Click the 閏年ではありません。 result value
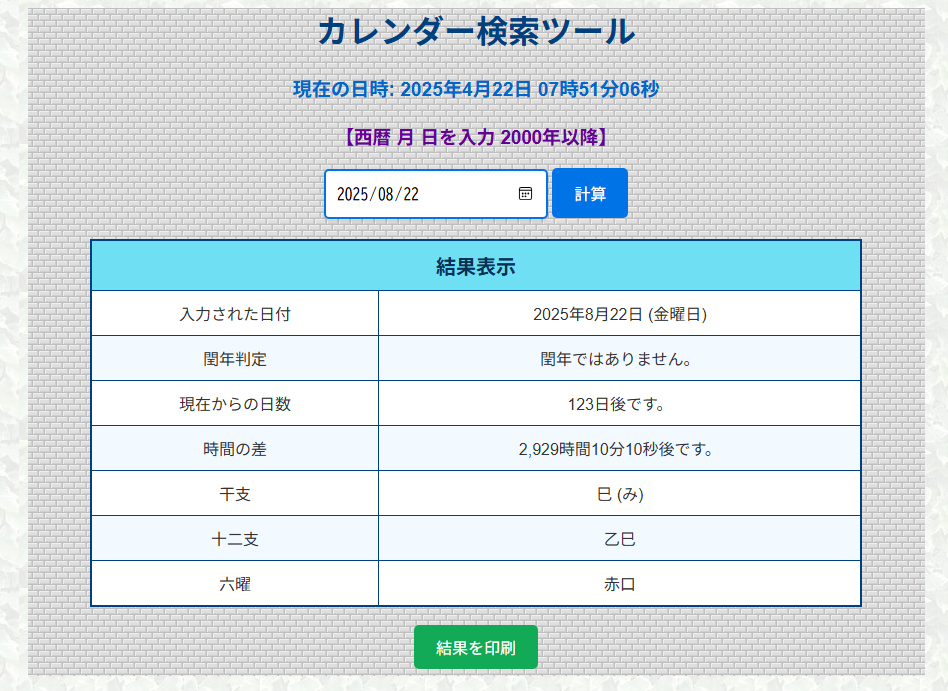 619,359
